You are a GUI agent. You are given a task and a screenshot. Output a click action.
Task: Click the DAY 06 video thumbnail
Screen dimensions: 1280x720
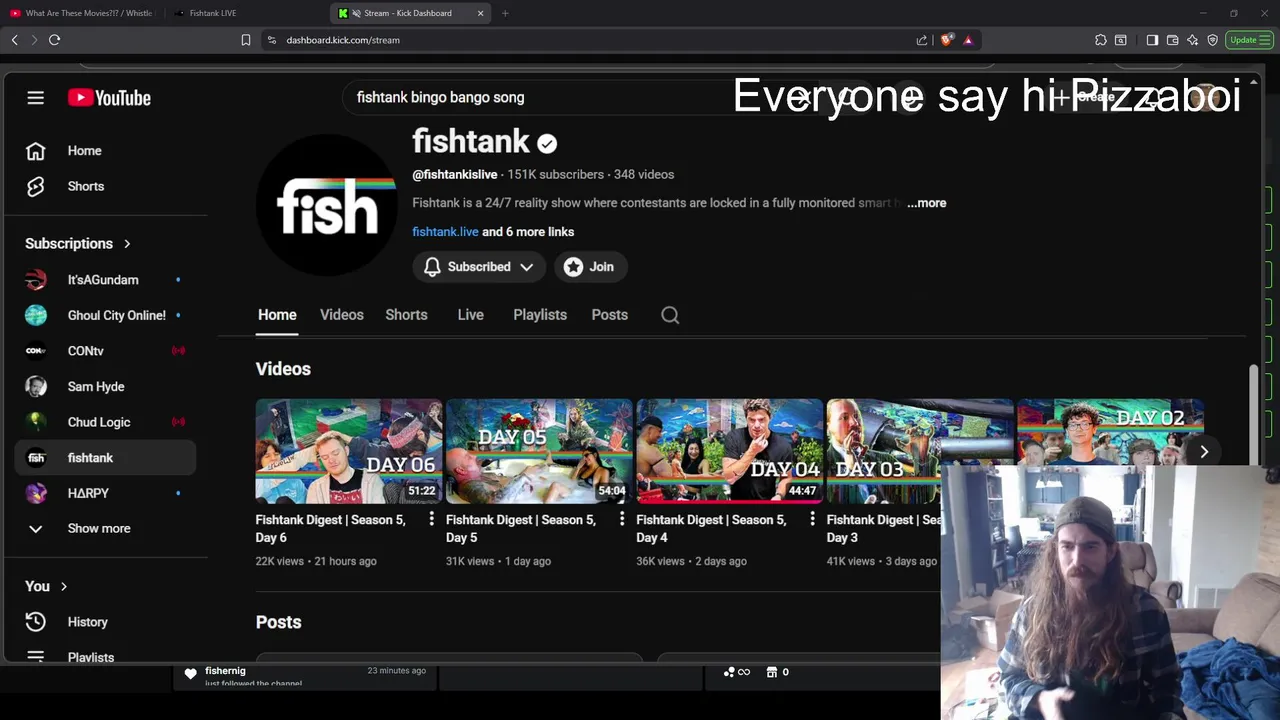pos(349,451)
